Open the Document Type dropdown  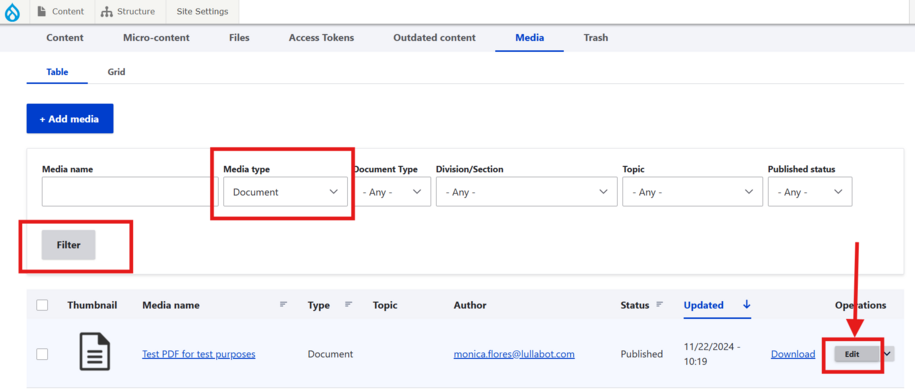click(x=392, y=191)
